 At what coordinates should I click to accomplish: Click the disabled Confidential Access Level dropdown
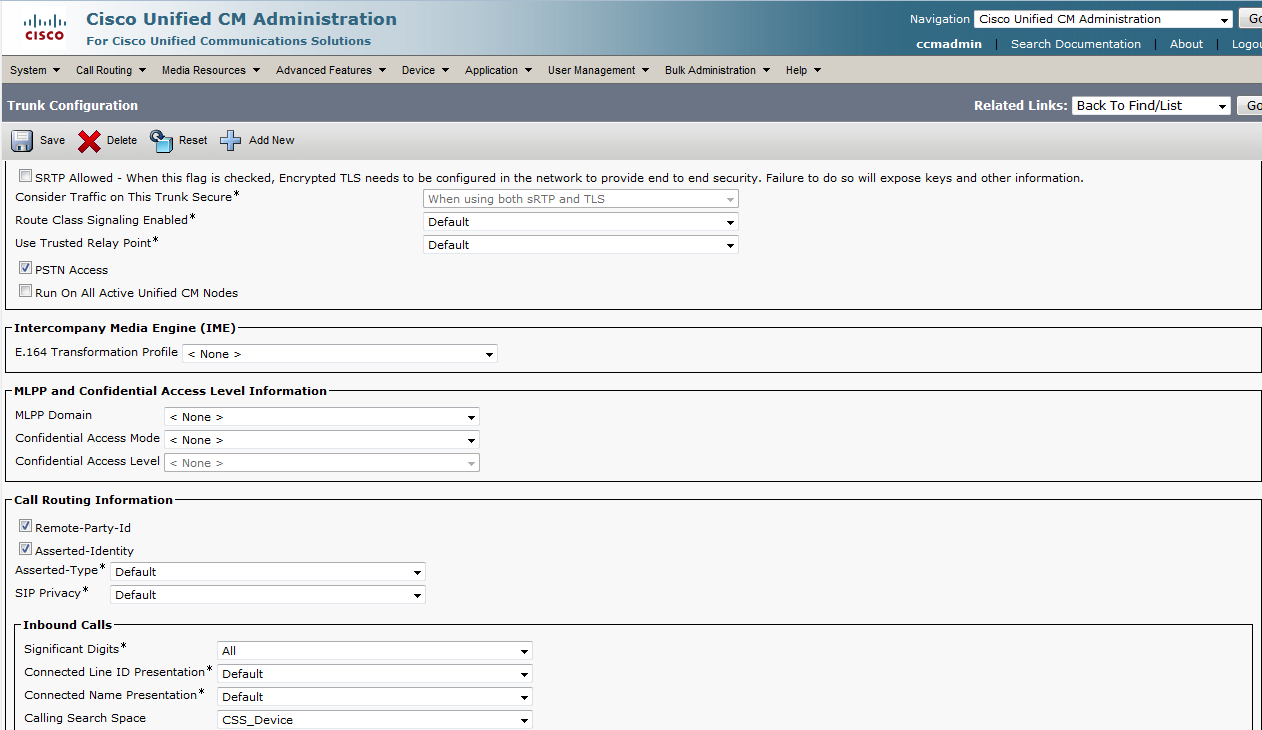pyautogui.click(x=322, y=463)
